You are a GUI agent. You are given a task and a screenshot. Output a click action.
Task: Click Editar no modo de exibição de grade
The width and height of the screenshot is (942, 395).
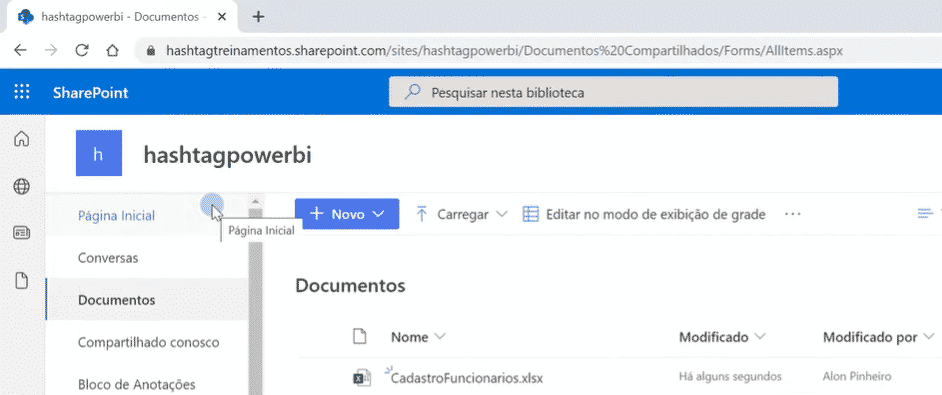tap(644, 214)
